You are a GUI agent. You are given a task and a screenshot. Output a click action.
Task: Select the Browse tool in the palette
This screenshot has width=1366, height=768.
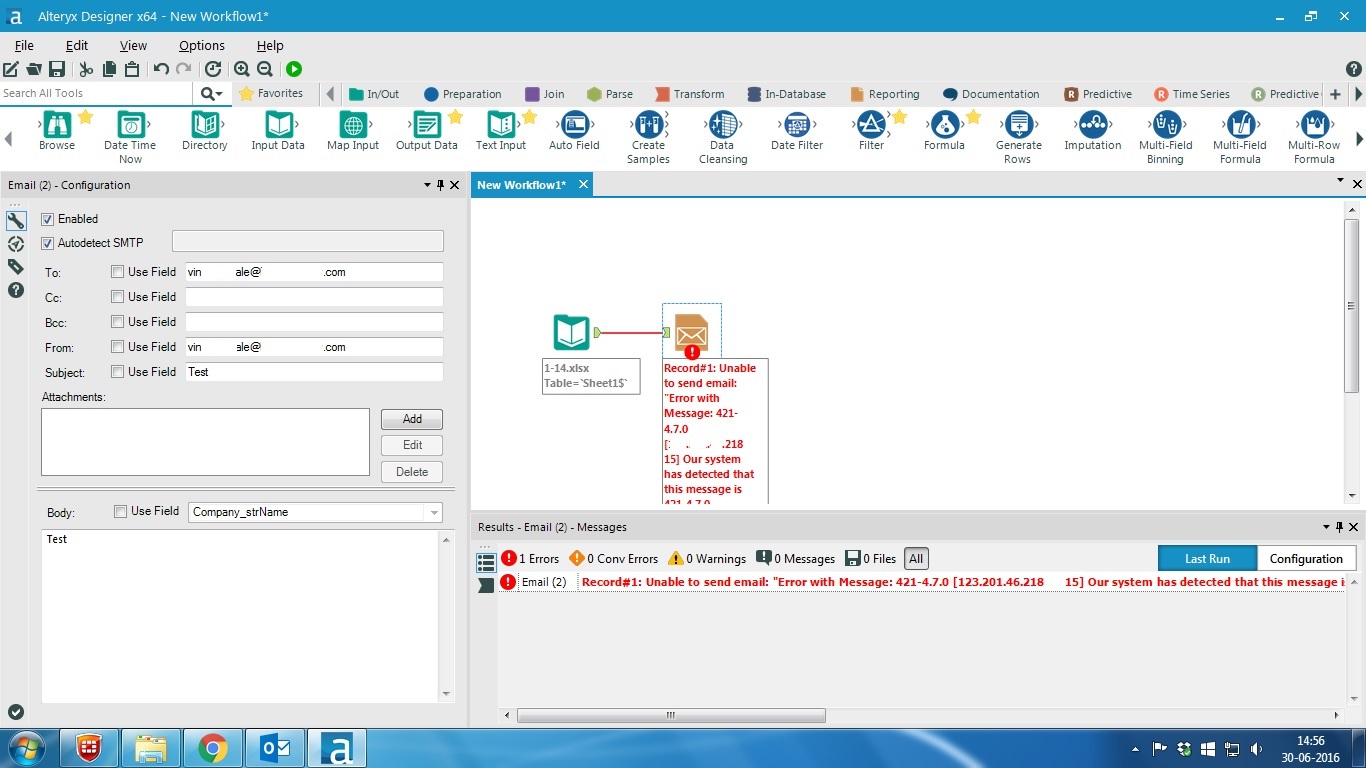56,130
